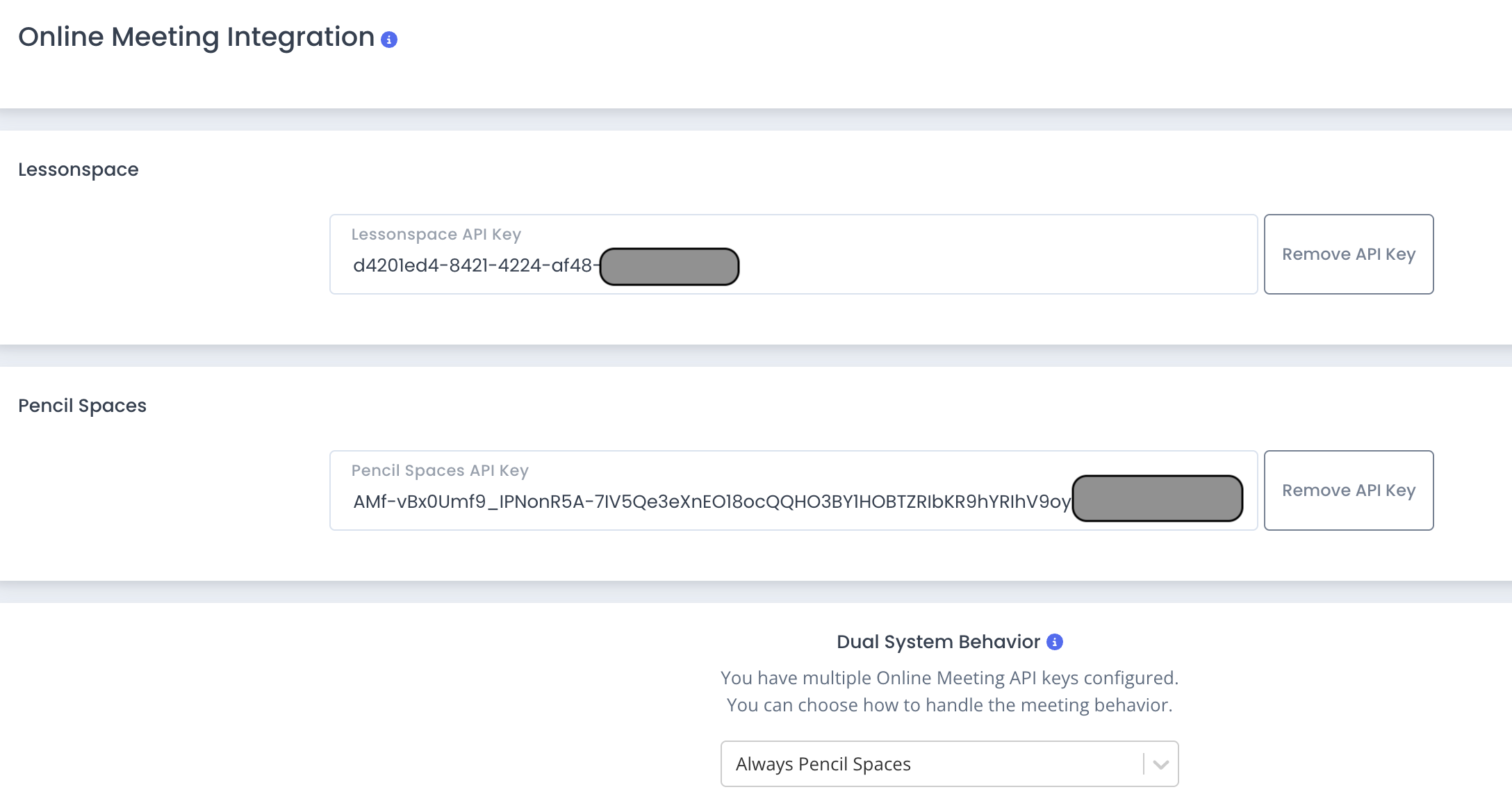Screen dimensions: 1512x810
Task: Click the Lessonspace section title
Action: pyautogui.click(x=79, y=170)
